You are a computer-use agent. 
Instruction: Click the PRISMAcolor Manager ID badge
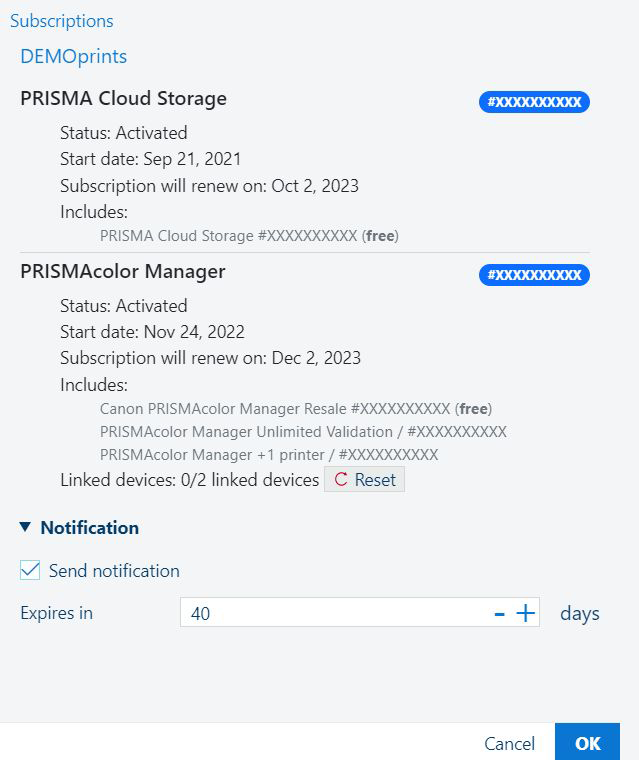coord(534,275)
